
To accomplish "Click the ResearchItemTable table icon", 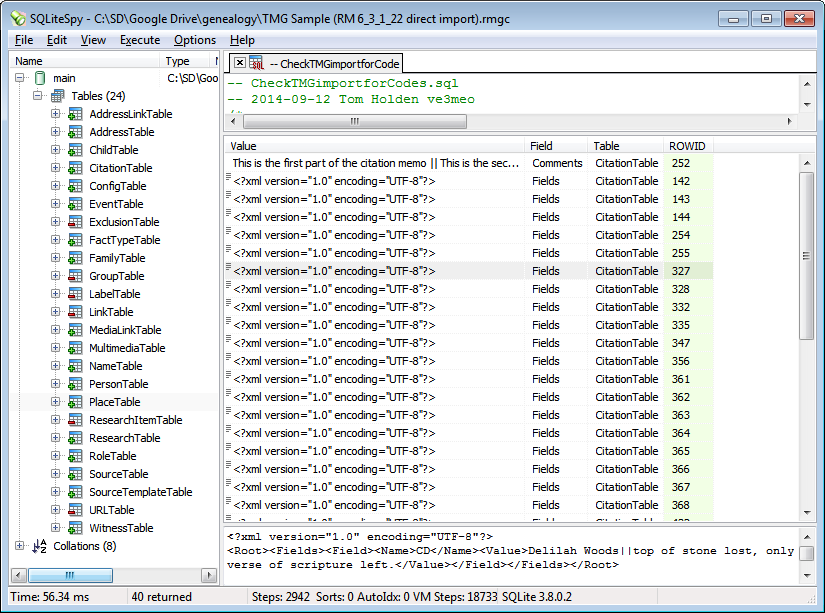I will click(x=75, y=420).
